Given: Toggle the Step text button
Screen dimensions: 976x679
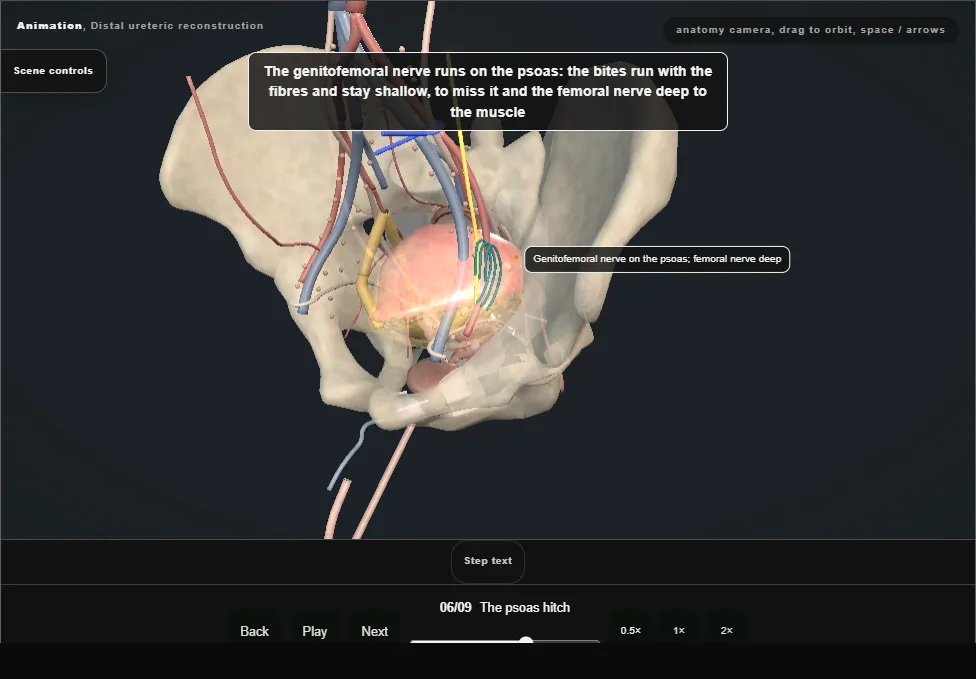Looking at the screenshot, I should [488, 561].
